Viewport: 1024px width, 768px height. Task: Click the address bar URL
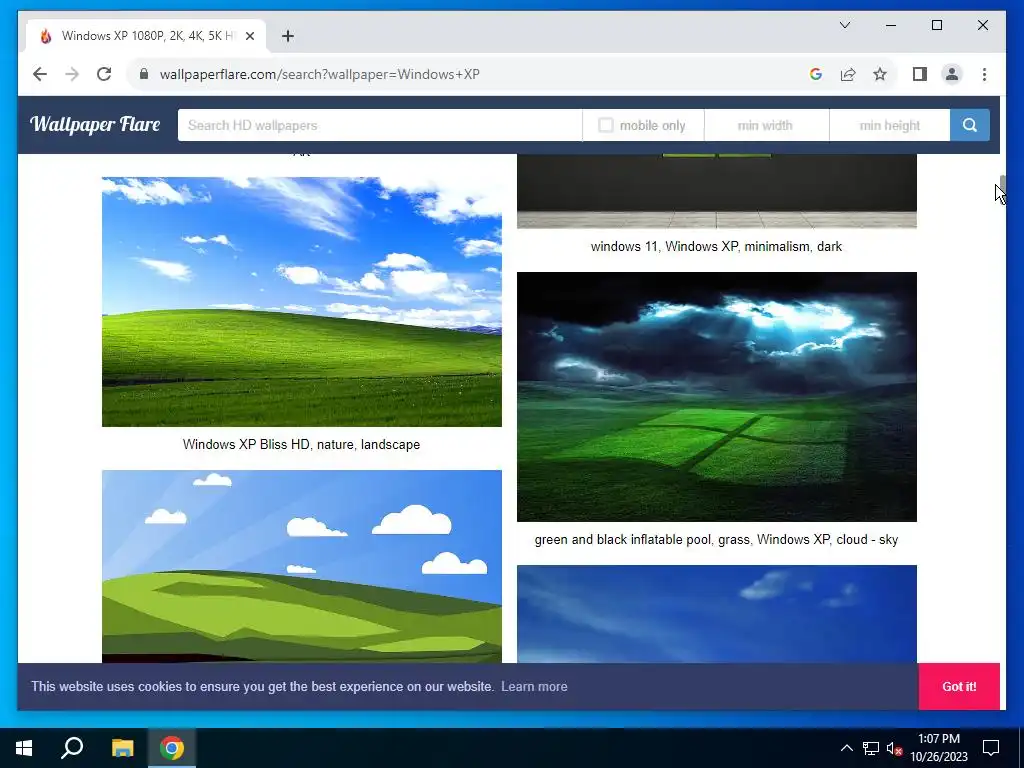[x=319, y=74]
